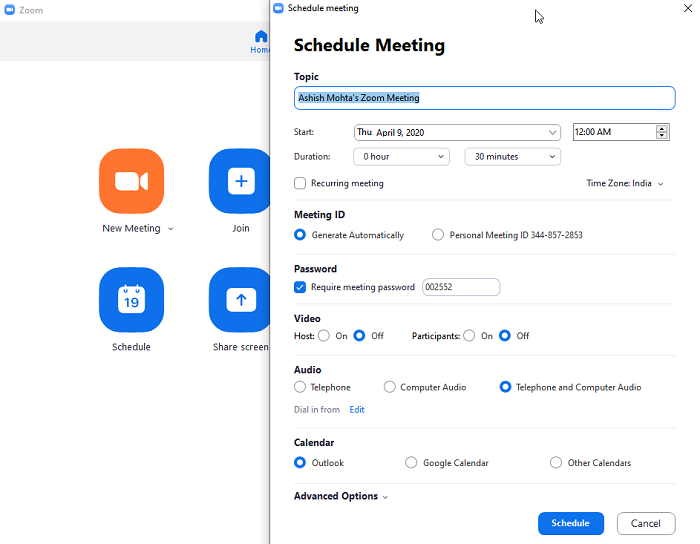
Task: Select Computer Audio option
Action: pyautogui.click(x=389, y=387)
